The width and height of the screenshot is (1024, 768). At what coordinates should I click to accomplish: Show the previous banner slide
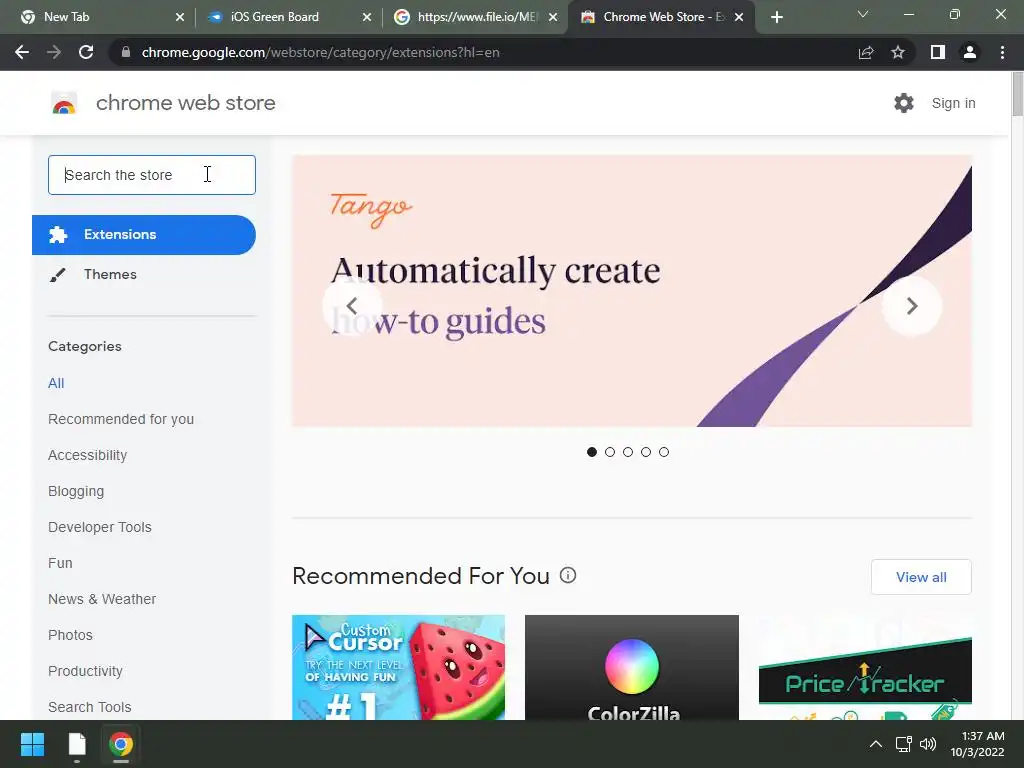coord(352,306)
